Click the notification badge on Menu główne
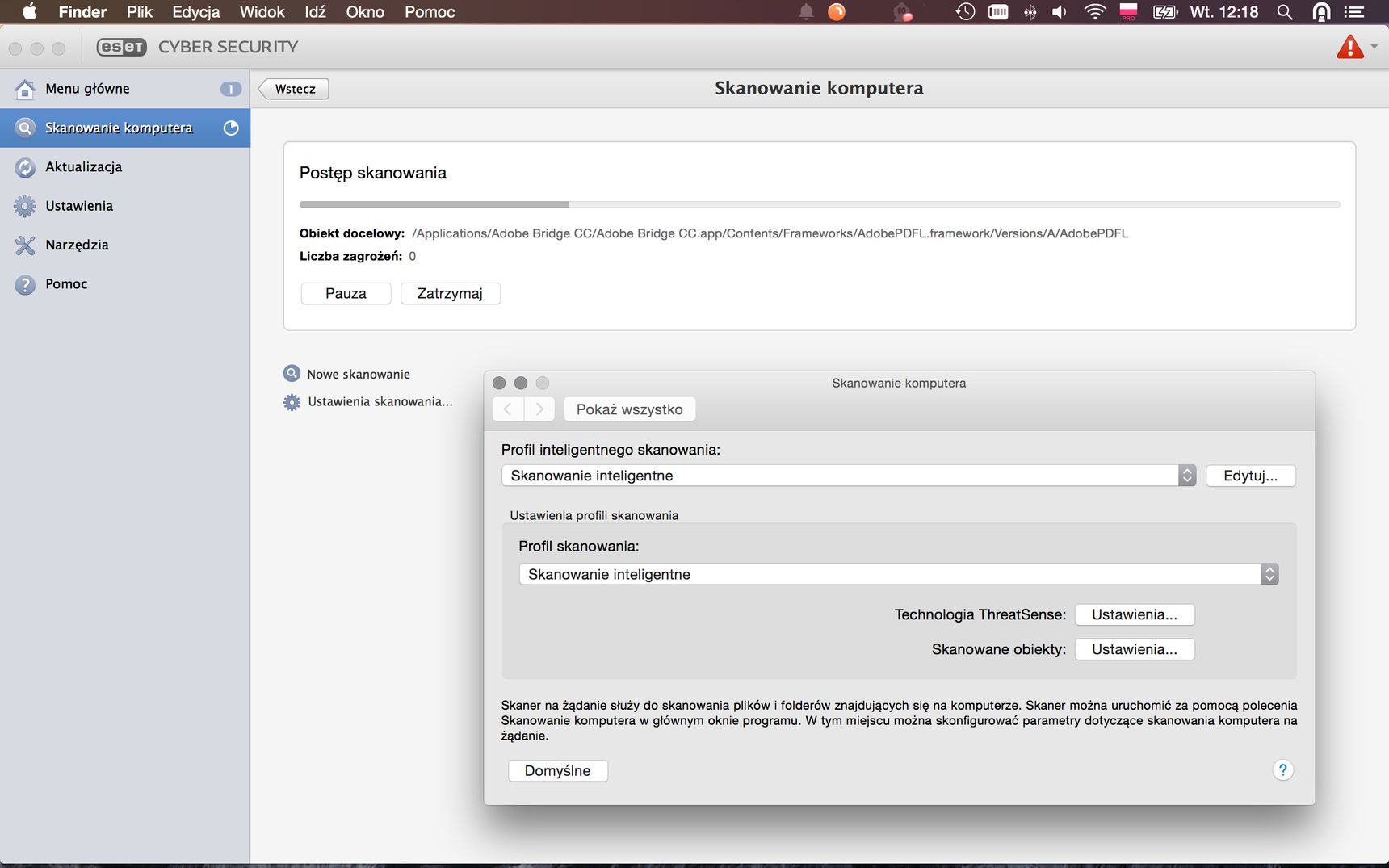 click(x=231, y=89)
